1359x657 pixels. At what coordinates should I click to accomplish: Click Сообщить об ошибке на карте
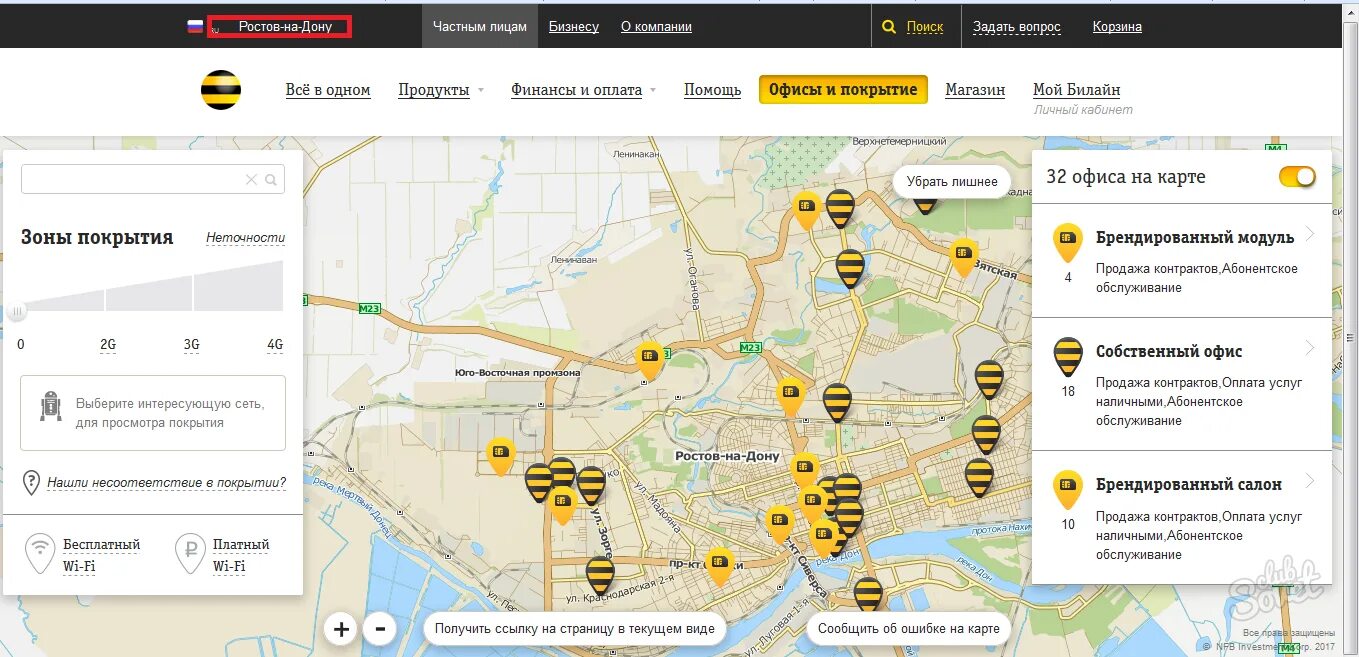point(909,629)
